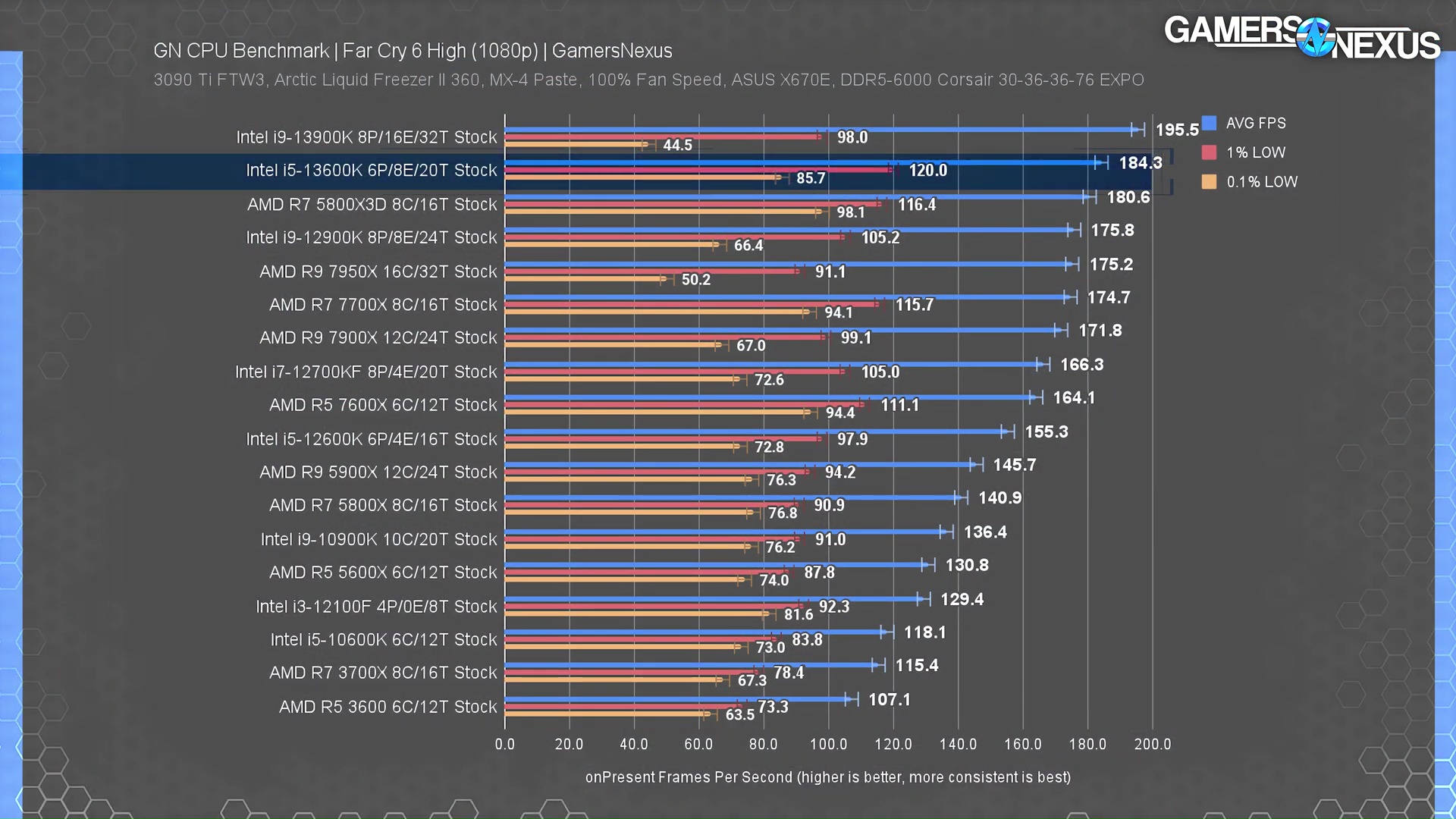Click the red 1% LOW legend swatch

click(1210, 152)
